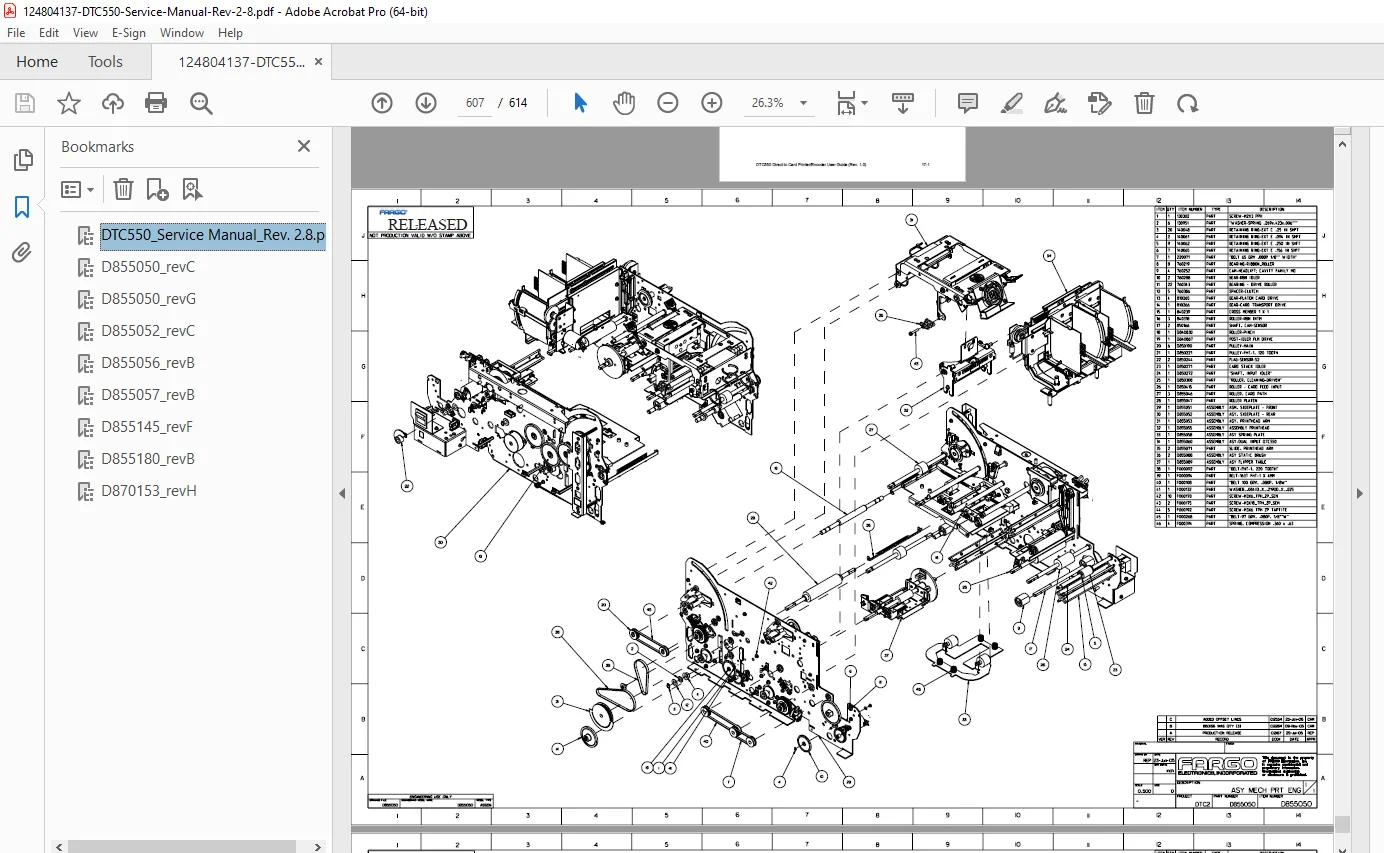
Task: Select the Highlight text tool
Action: coord(1012,103)
